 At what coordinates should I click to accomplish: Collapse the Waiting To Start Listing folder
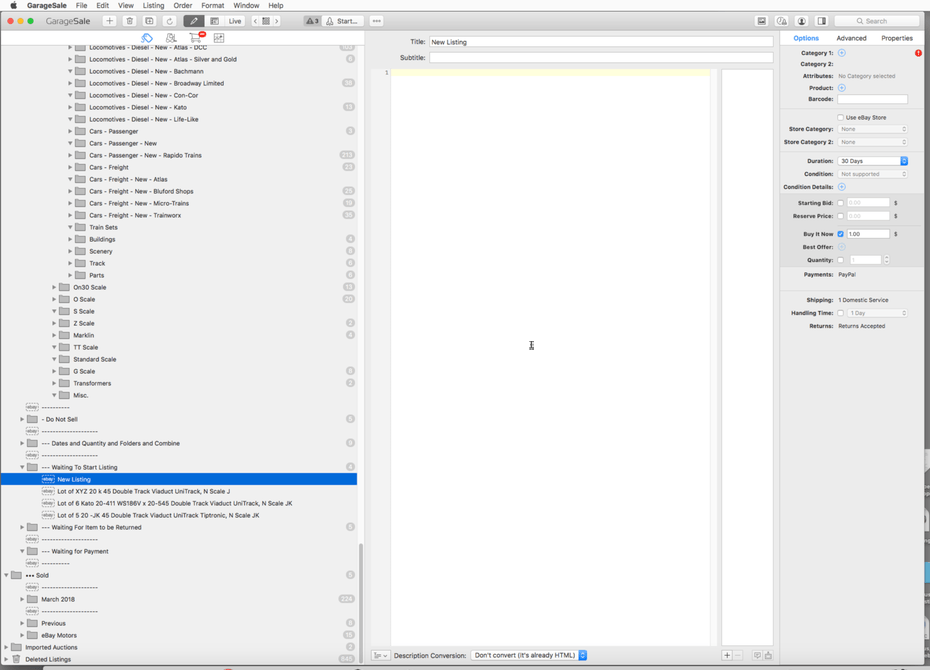[23, 467]
